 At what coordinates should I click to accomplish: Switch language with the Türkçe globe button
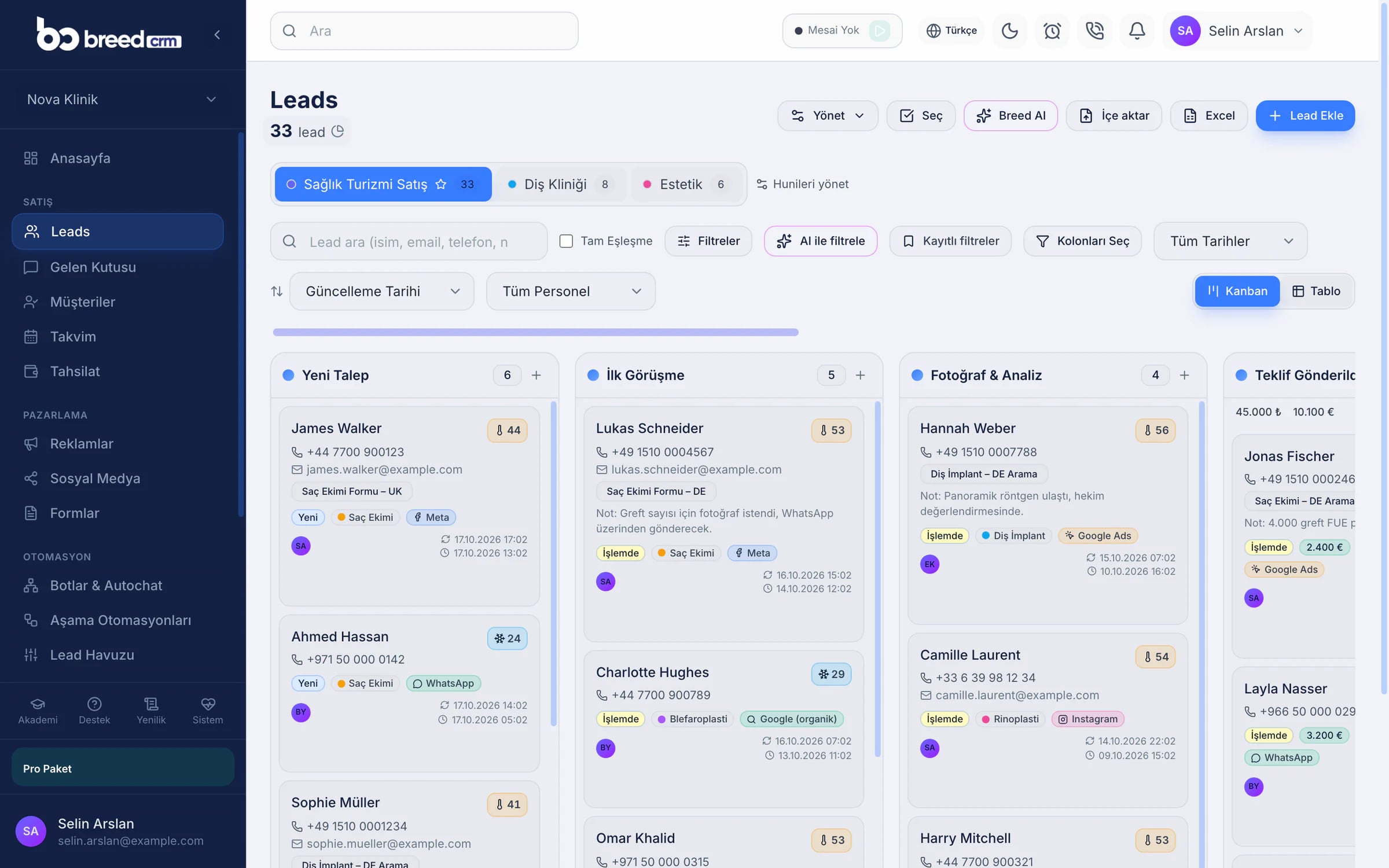951,31
